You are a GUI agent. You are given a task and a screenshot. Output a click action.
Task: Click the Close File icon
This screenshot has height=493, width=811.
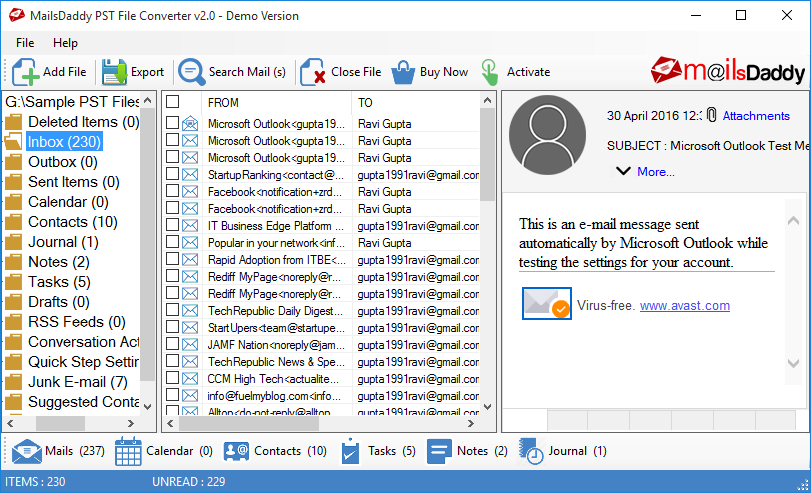click(312, 72)
